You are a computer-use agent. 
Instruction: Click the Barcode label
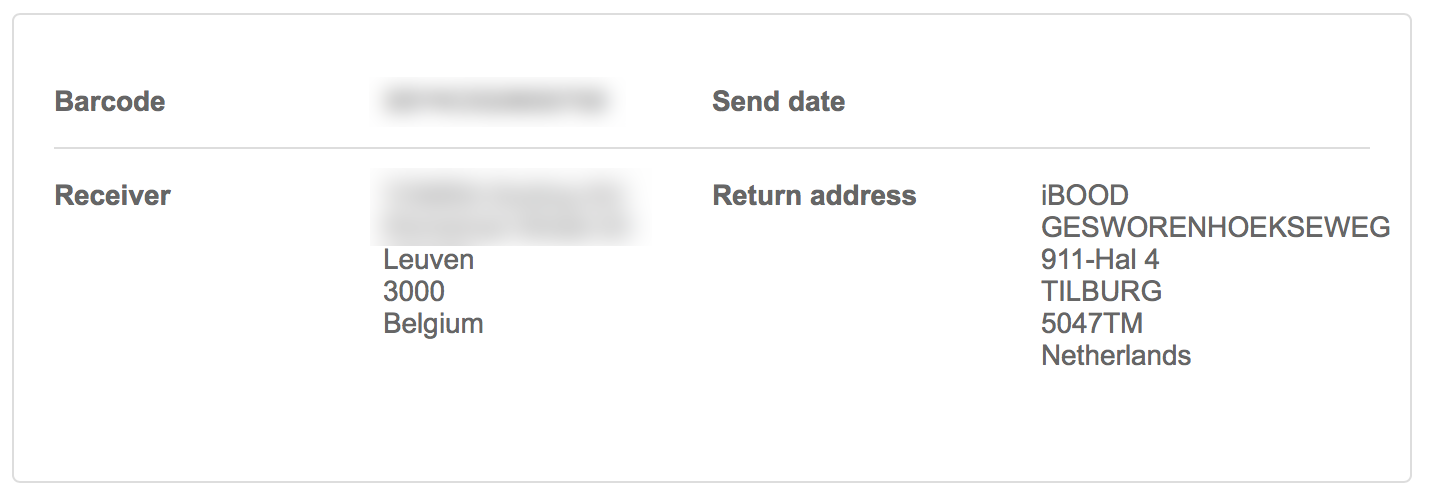point(110,102)
